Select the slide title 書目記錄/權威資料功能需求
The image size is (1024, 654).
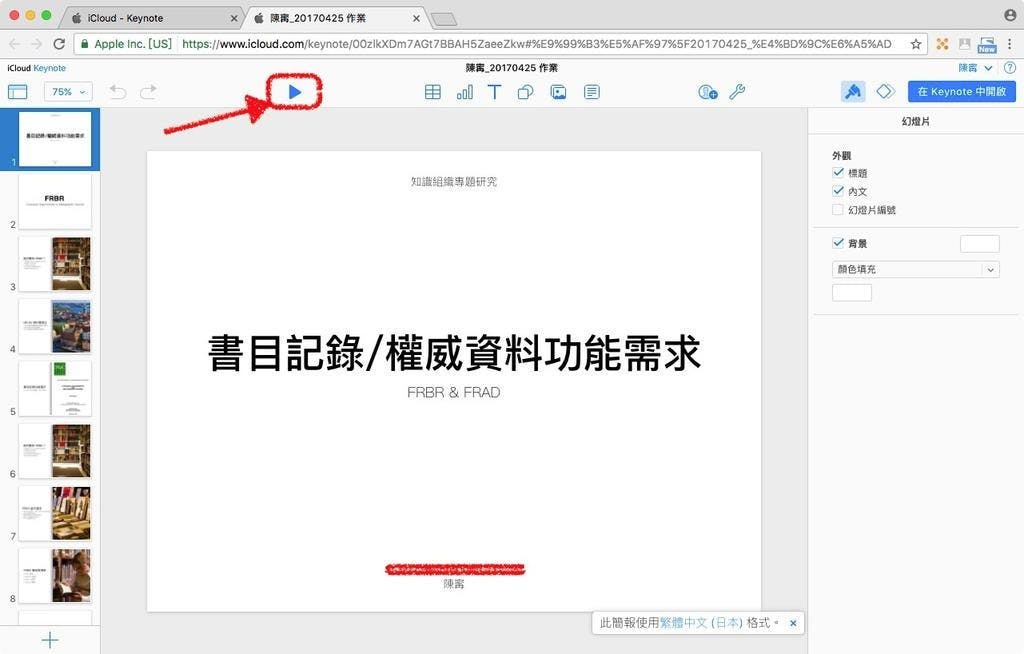coord(454,353)
